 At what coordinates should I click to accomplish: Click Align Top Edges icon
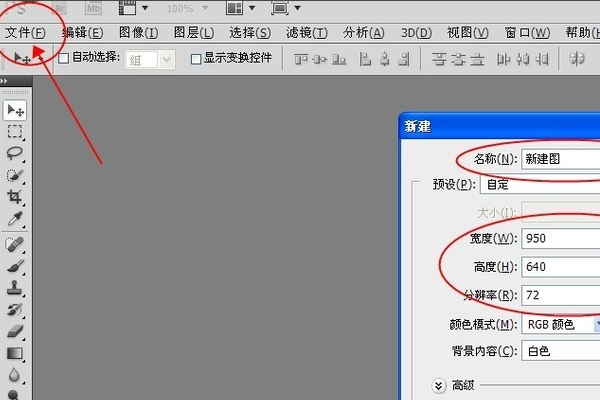[x=301, y=59]
